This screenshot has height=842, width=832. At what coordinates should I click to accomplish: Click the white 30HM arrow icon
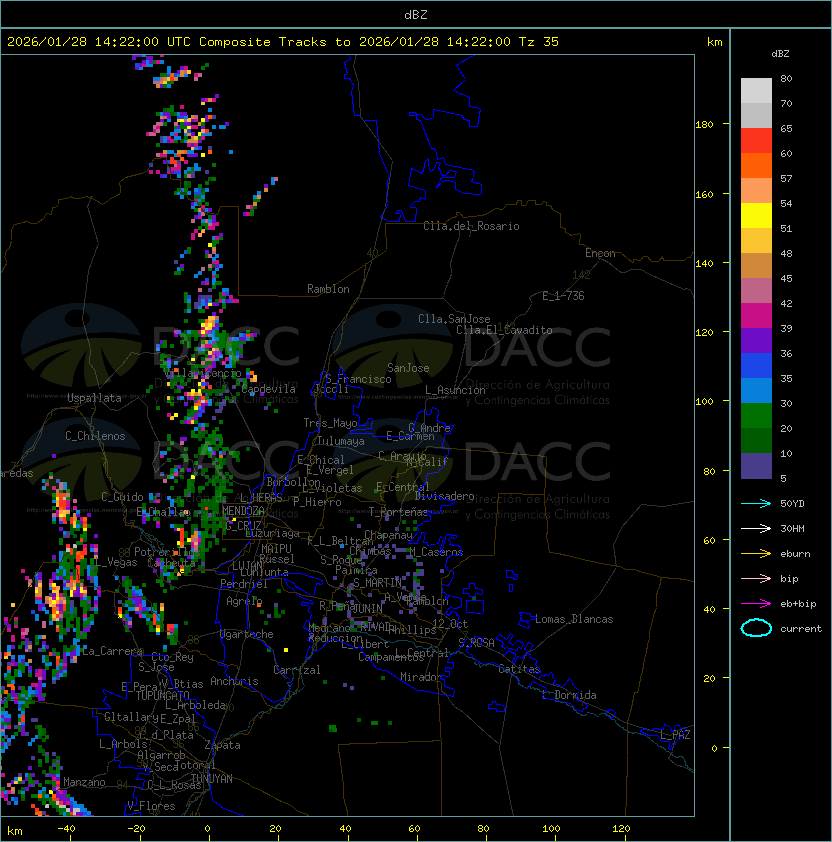point(756,528)
